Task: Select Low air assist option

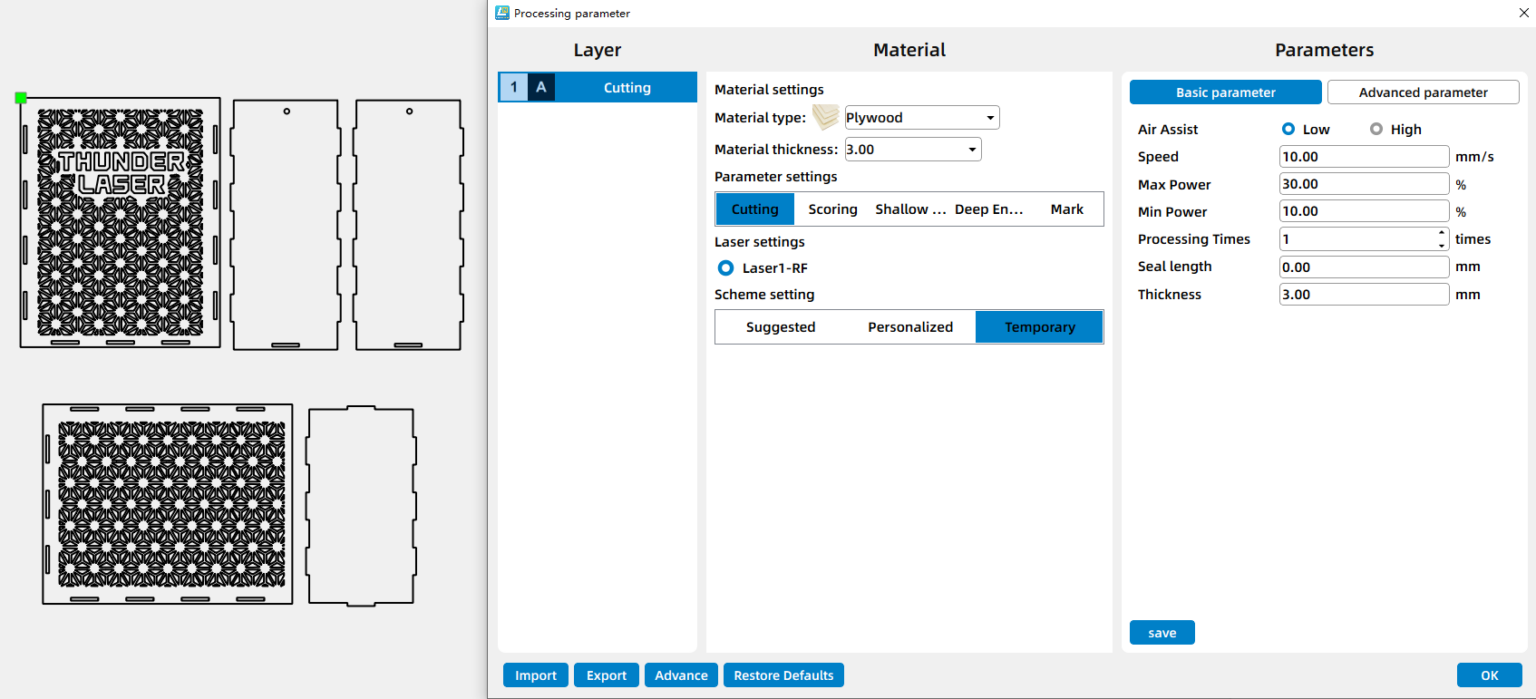Action: coord(1289,129)
